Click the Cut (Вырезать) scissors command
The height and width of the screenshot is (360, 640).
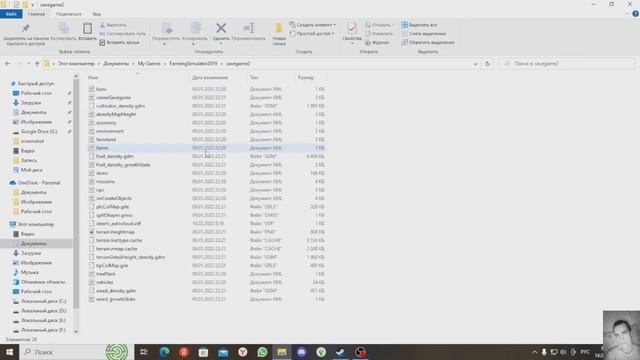(x=113, y=25)
